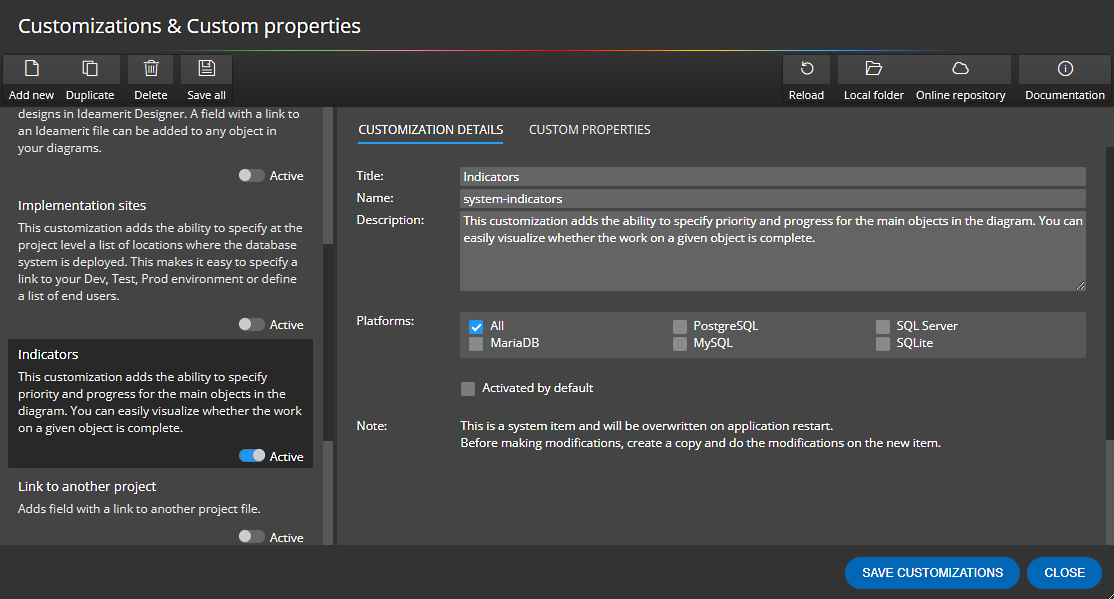Viewport: 1114px width, 599px height.
Task: Click the Add new customization icon
Action: pos(30,68)
